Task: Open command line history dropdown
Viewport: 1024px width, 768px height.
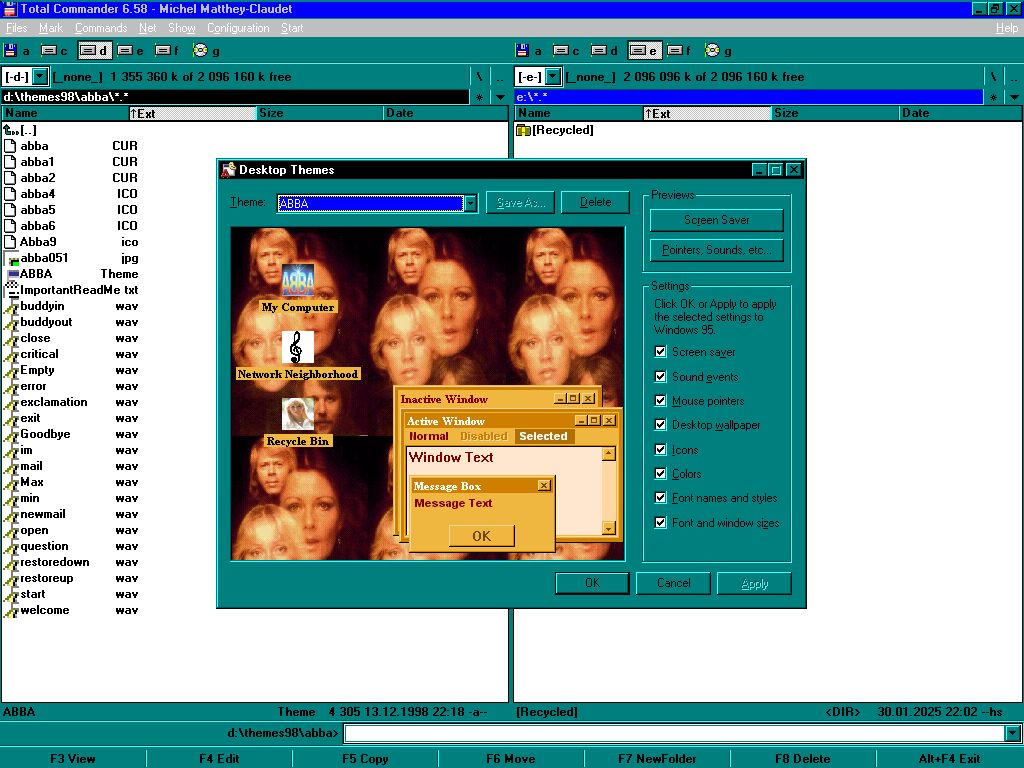Action: point(1013,734)
